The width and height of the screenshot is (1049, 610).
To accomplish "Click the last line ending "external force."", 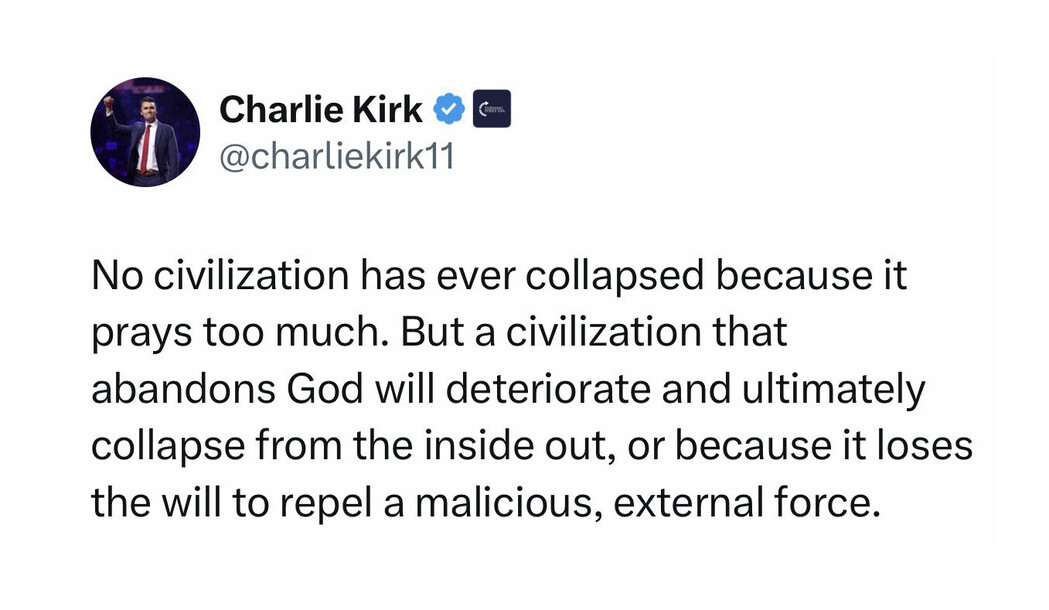I will (484, 501).
